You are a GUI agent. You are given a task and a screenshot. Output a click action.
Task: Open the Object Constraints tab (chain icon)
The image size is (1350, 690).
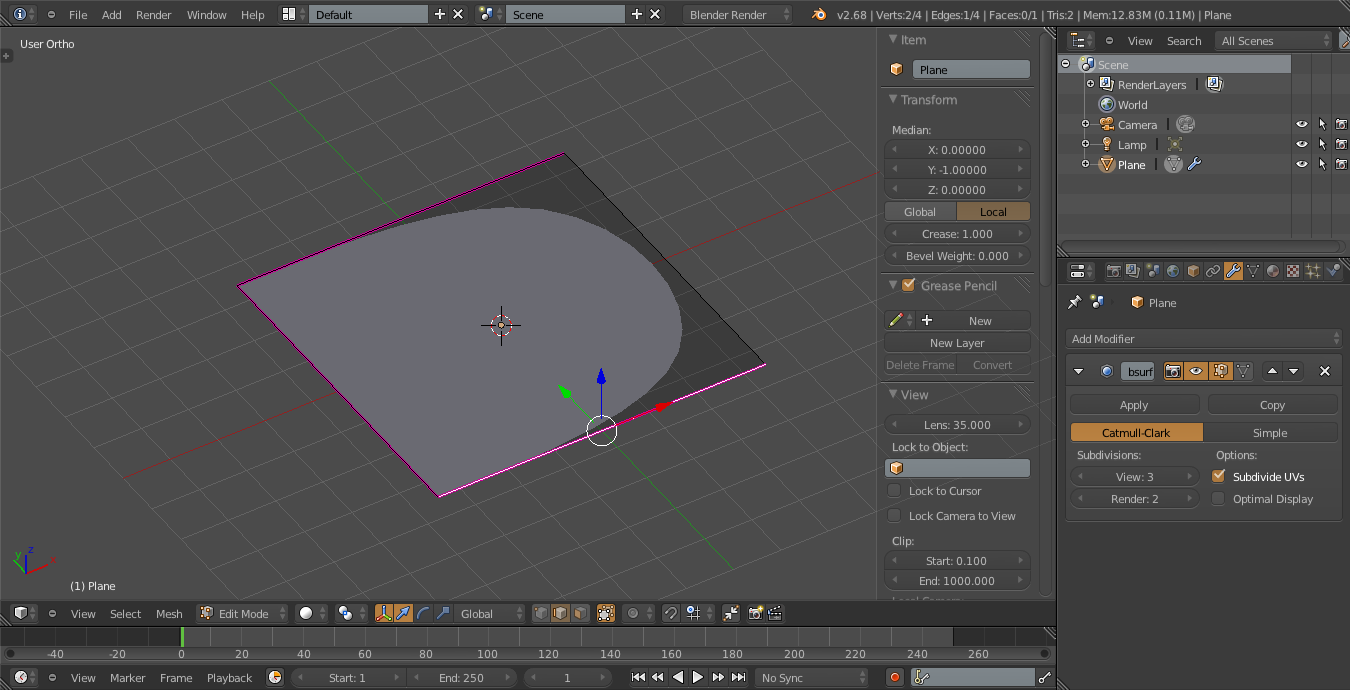pos(1212,271)
